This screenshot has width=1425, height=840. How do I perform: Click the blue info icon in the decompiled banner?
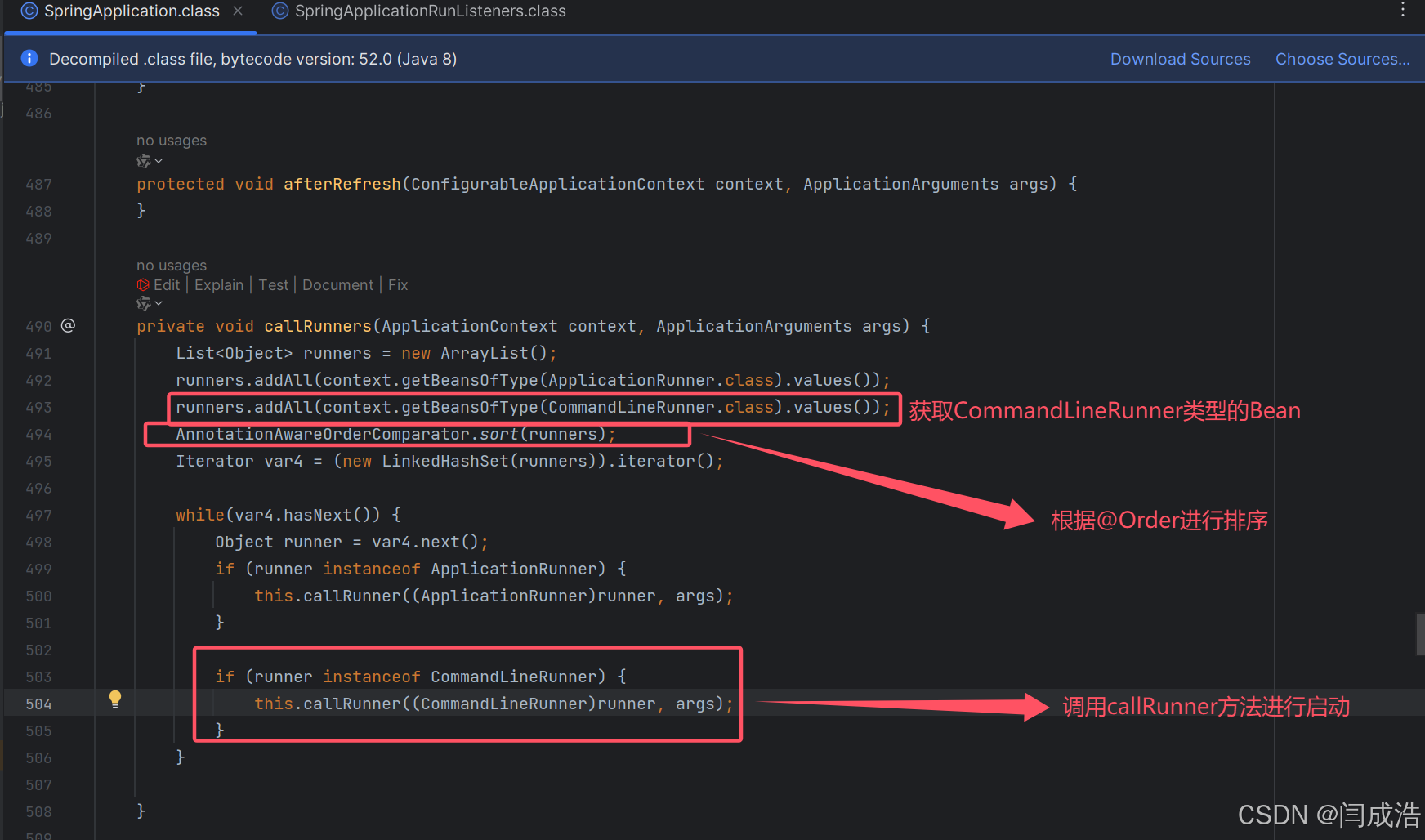(29, 58)
